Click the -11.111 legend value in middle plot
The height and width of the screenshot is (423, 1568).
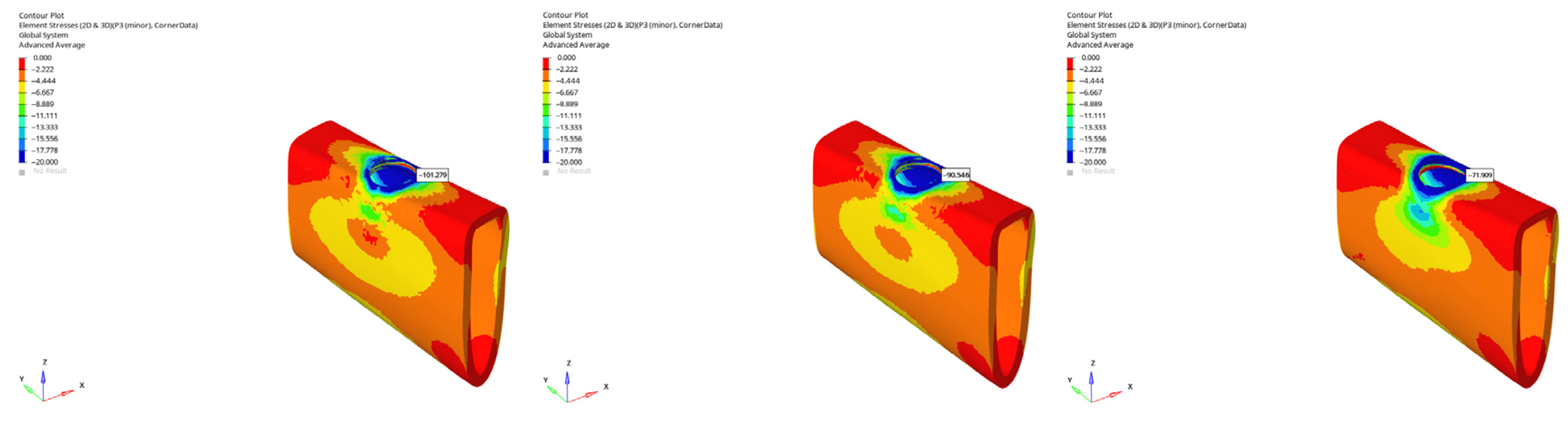click(x=569, y=116)
